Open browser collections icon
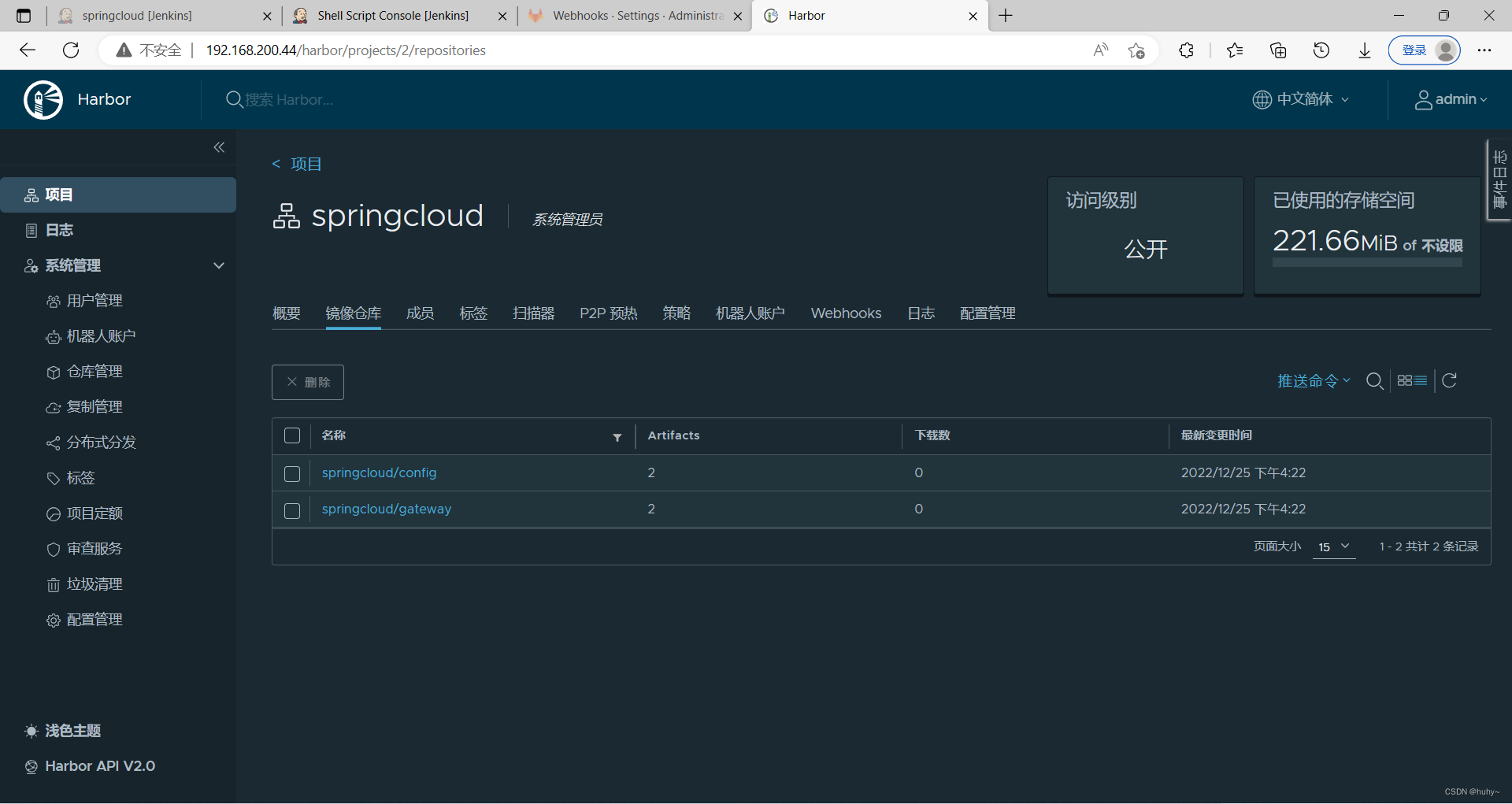 click(1278, 50)
